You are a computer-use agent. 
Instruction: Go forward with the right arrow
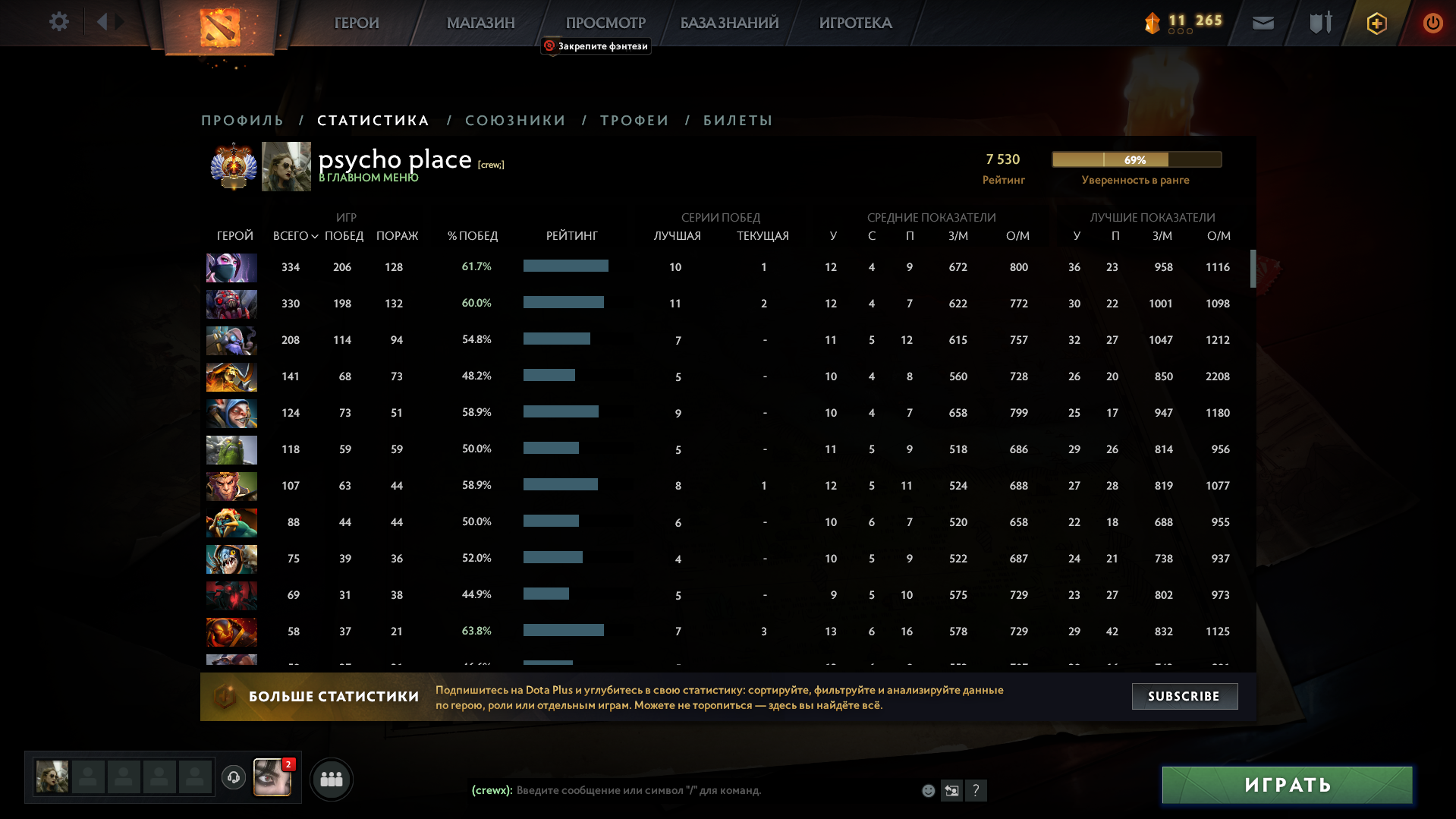coord(120,22)
